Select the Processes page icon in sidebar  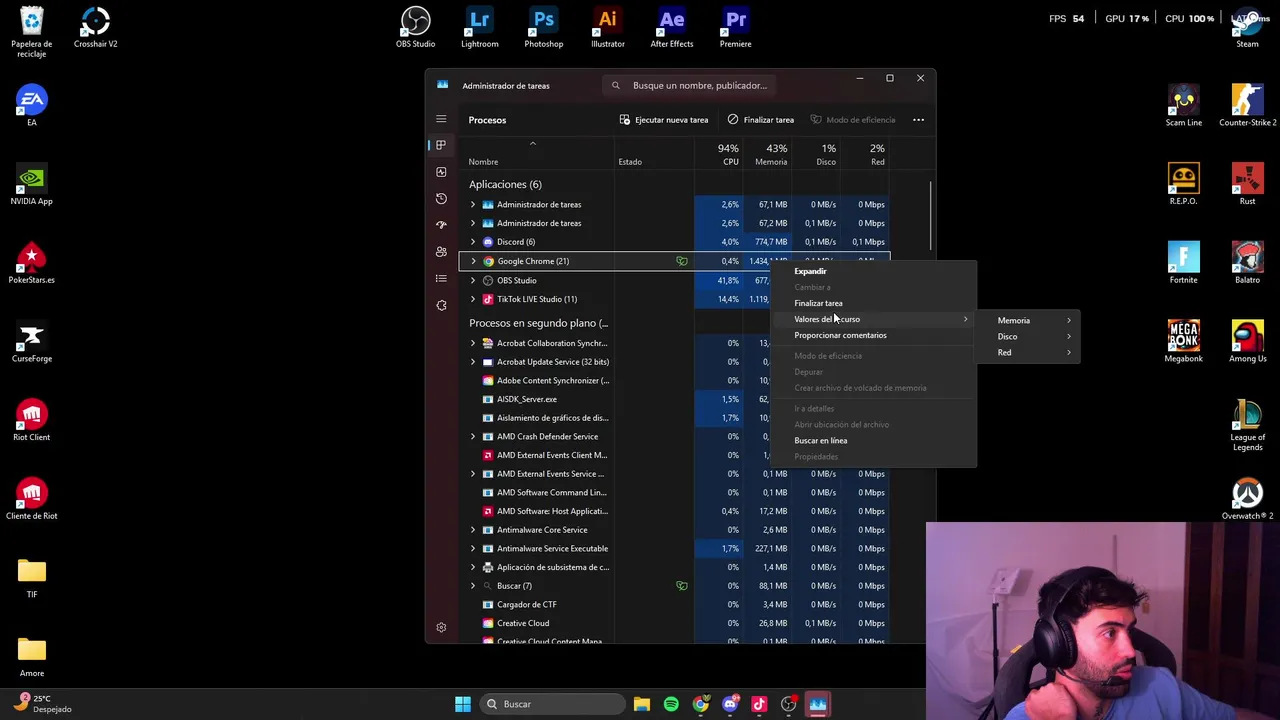pyautogui.click(x=441, y=145)
